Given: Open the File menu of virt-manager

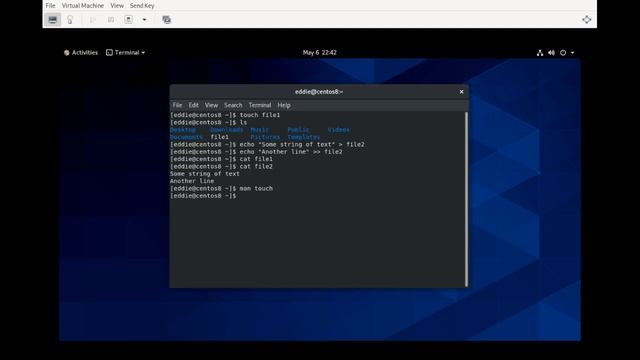Looking at the screenshot, I should tap(50, 6).
